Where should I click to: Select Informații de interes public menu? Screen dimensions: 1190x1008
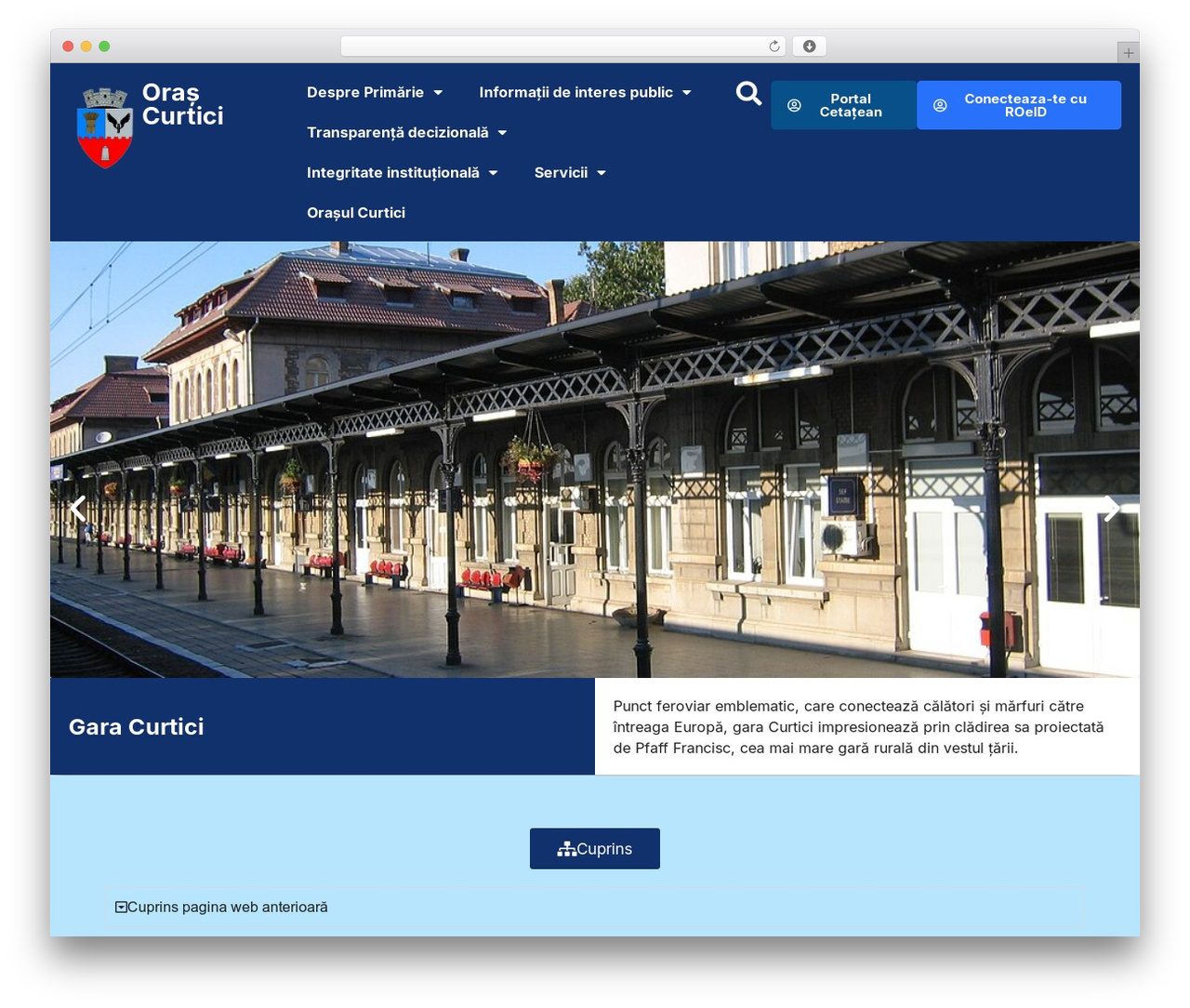(x=575, y=93)
